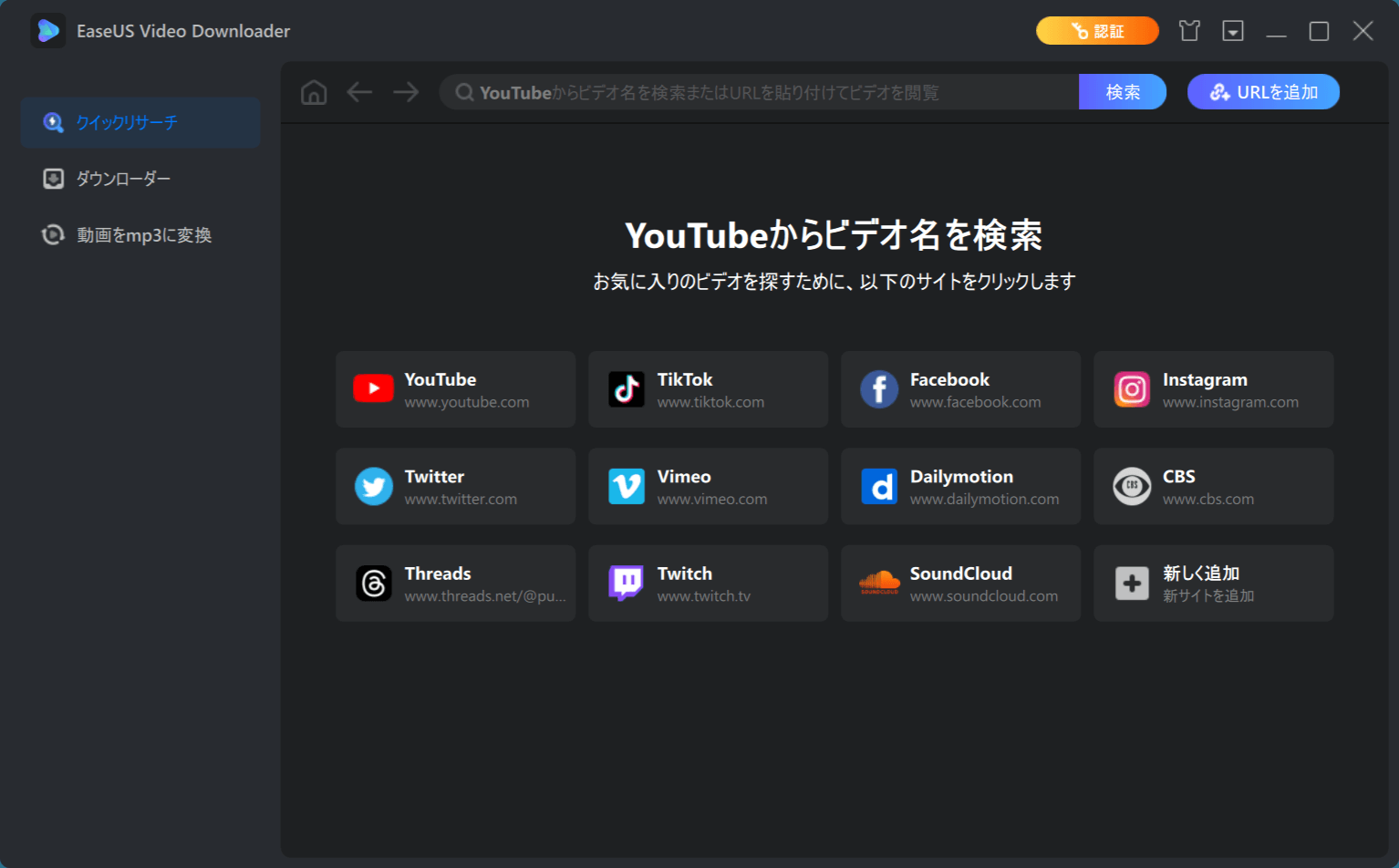Click the orange 認証 activation button
This screenshot has height=868, width=1399.
pyautogui.click(x=1097, y=31)
